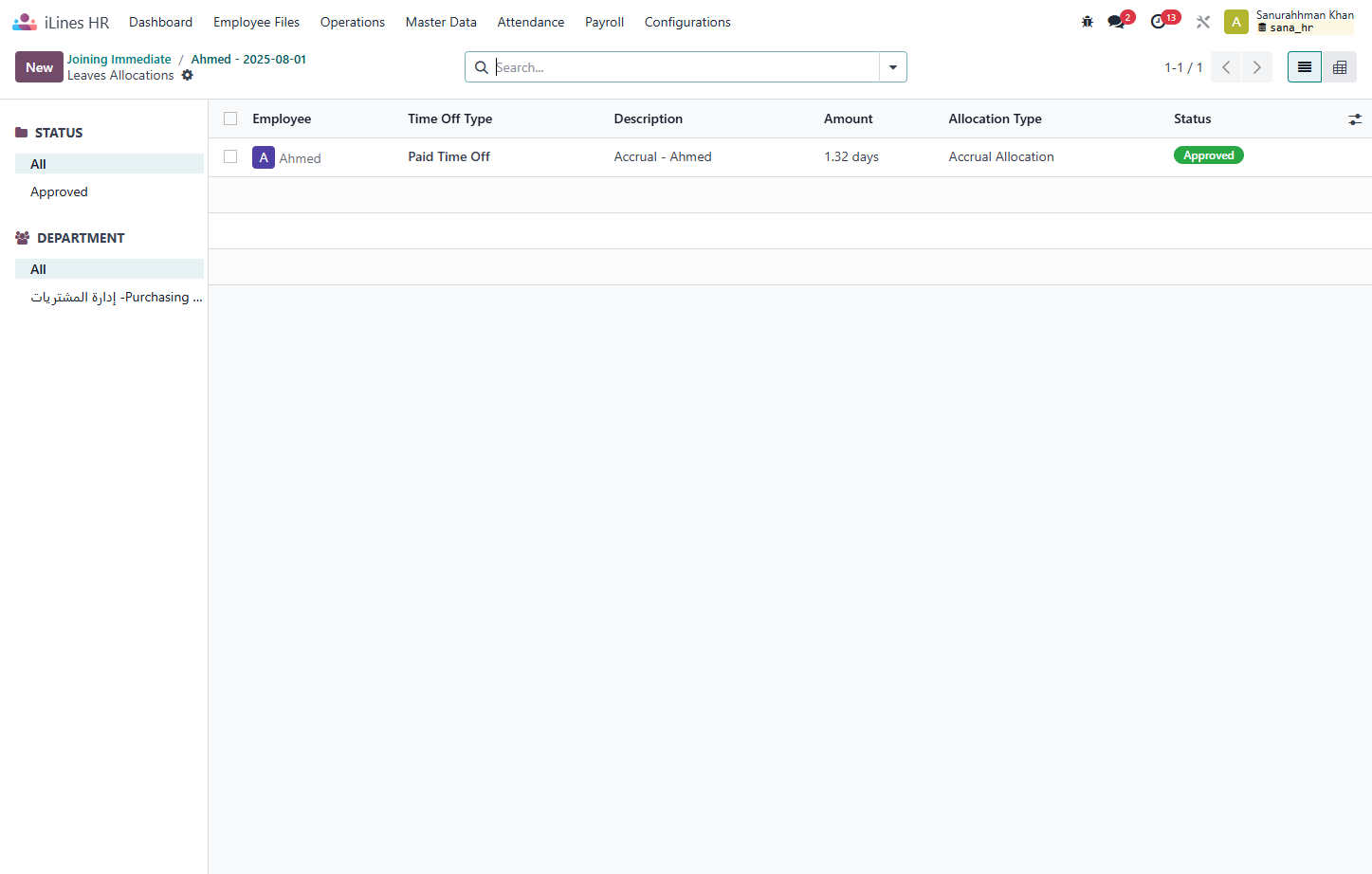Open the debug bug icon menu
Viewport: 1372px width, 874px height.
pyautogui.click(x=1088, y=22)
